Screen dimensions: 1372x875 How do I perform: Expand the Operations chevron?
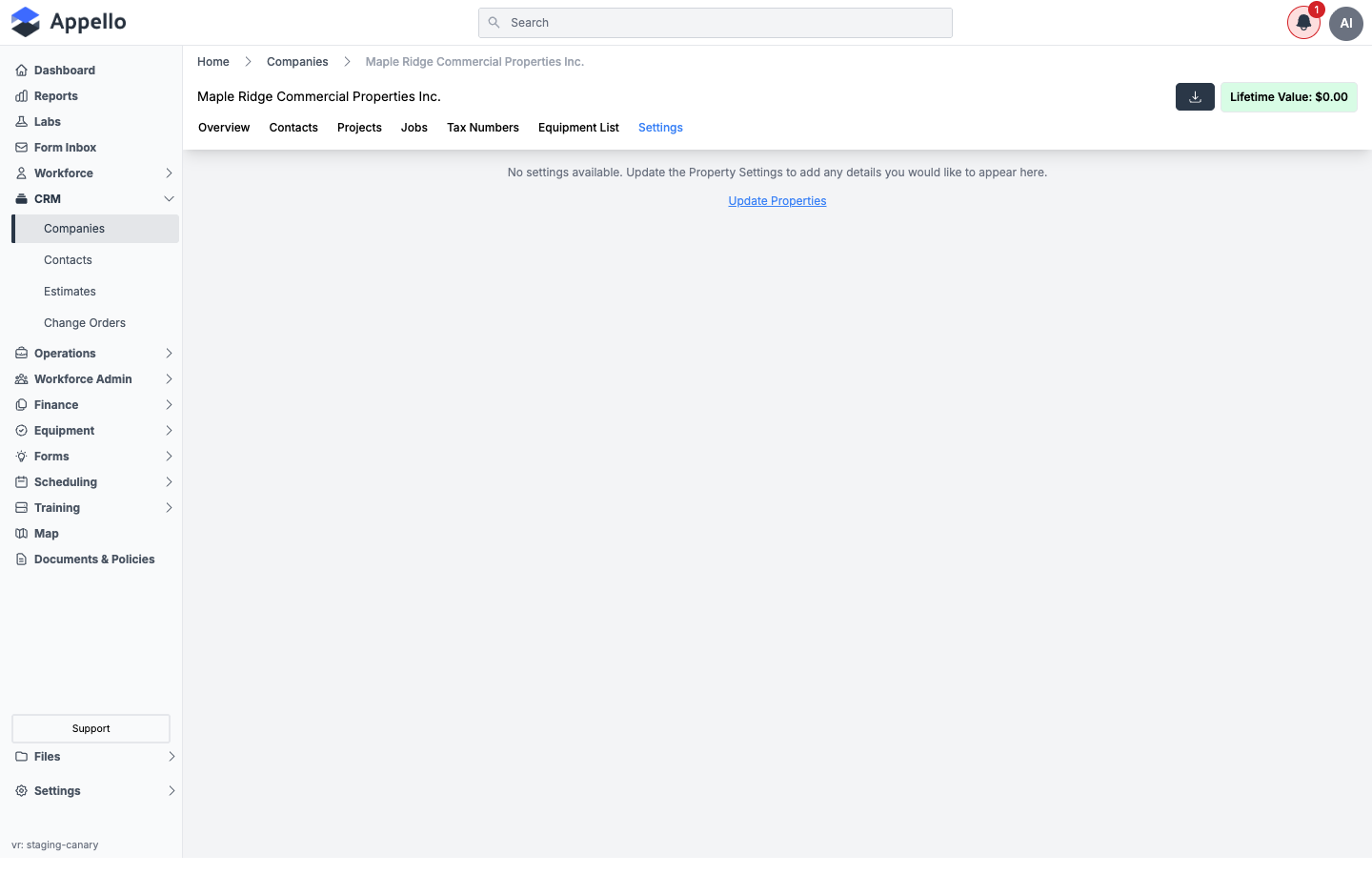tap(169, 354)
